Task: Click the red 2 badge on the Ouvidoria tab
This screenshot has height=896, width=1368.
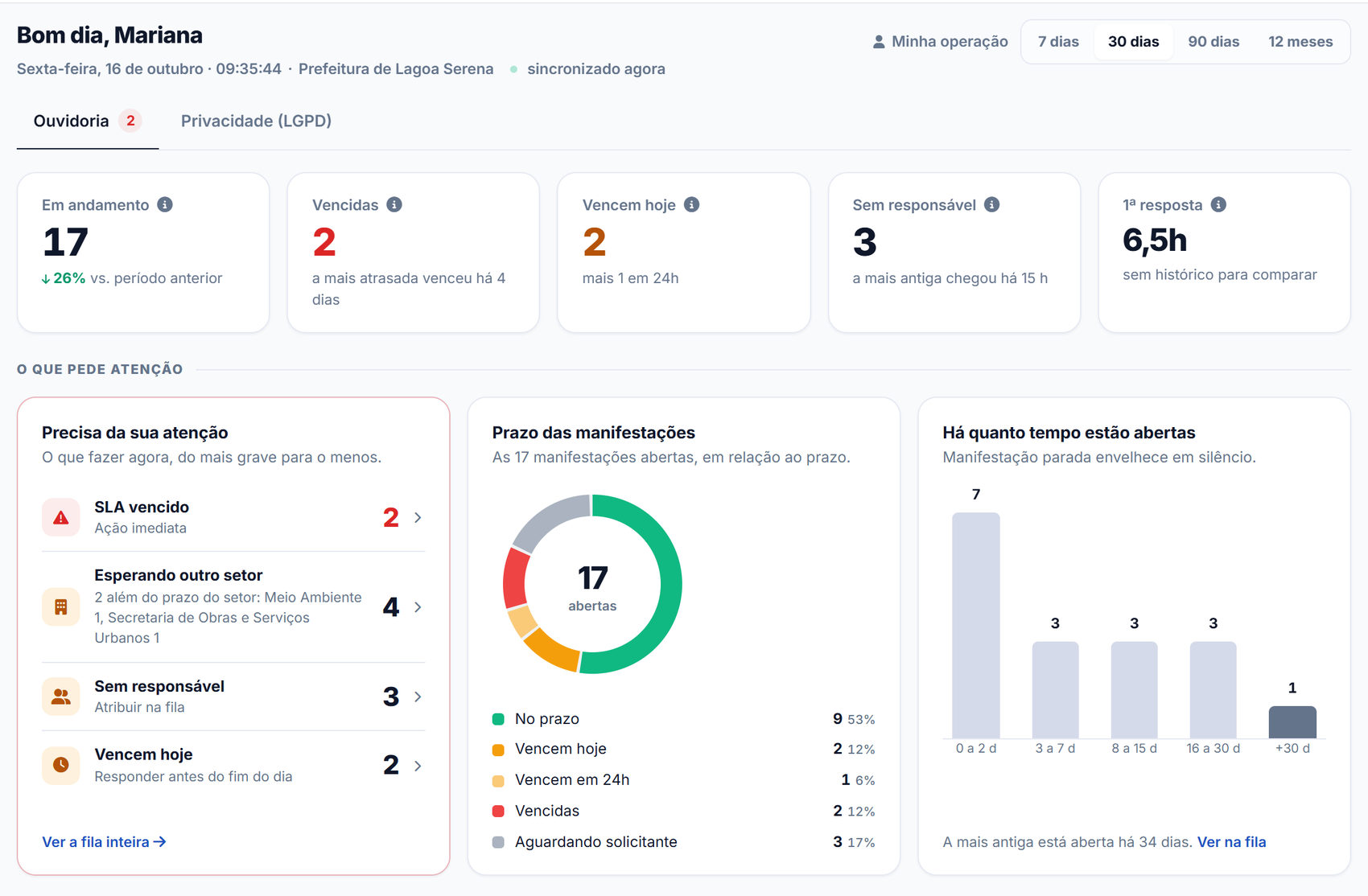Action: (130, 121)
